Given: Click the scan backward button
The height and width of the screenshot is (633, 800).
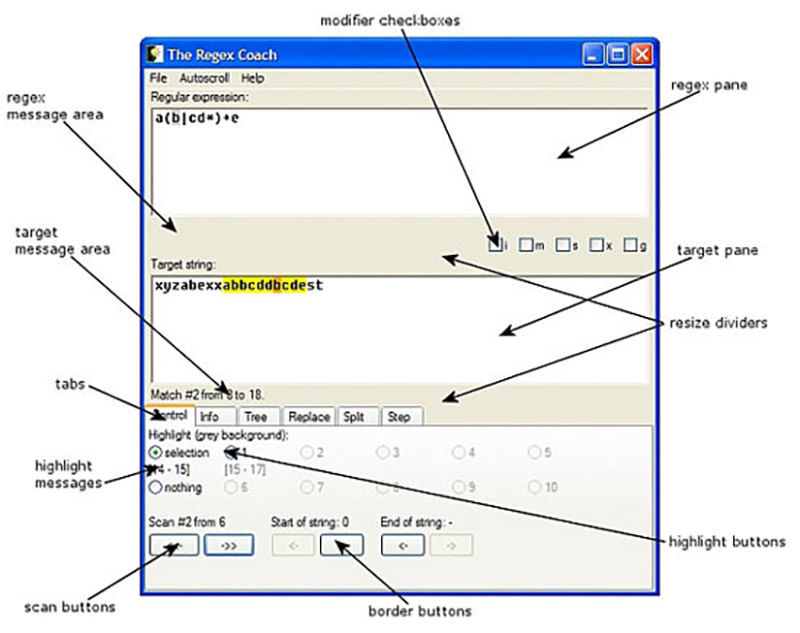Looking at the screenshot, I should (174, 545).
